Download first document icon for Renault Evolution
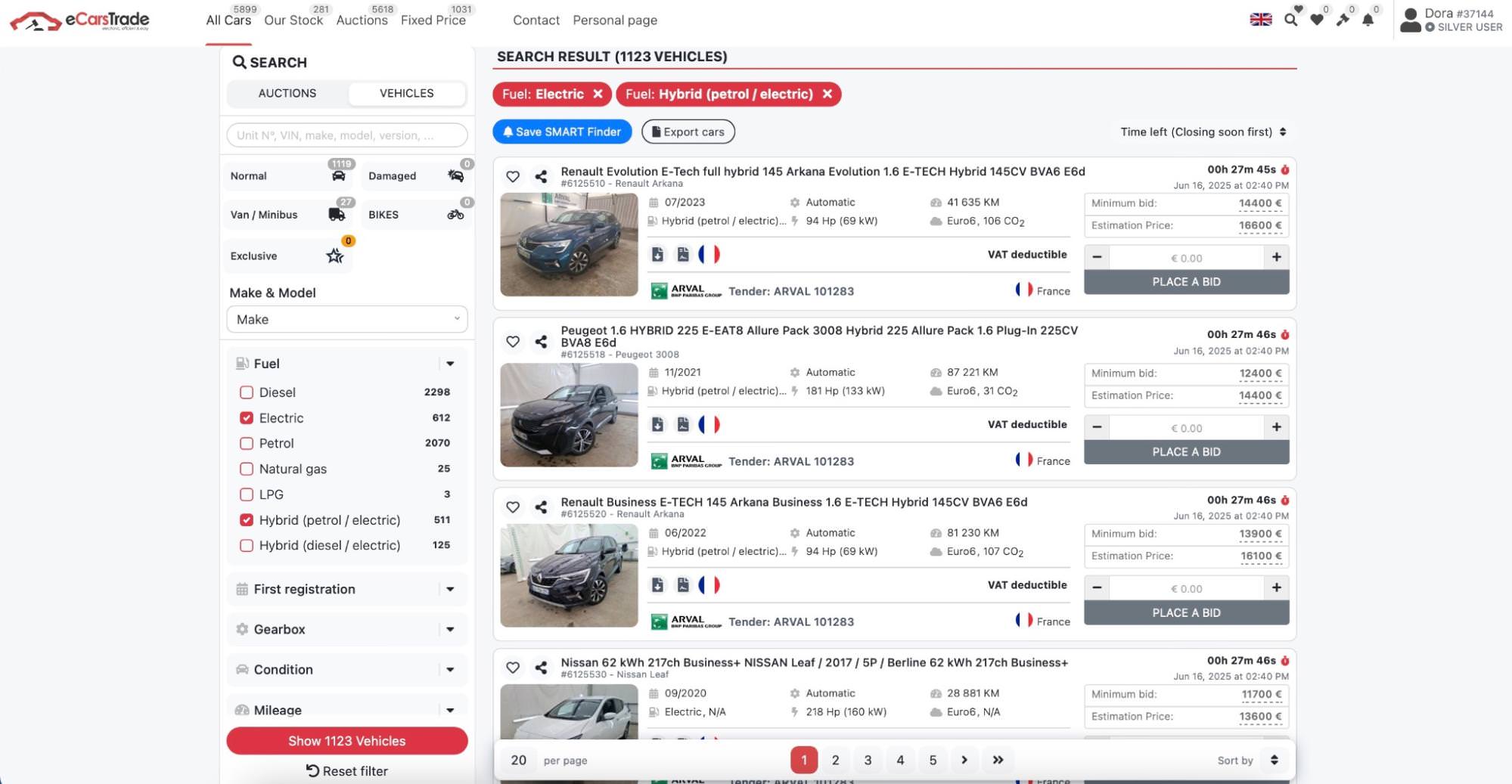 pos(657,254)
